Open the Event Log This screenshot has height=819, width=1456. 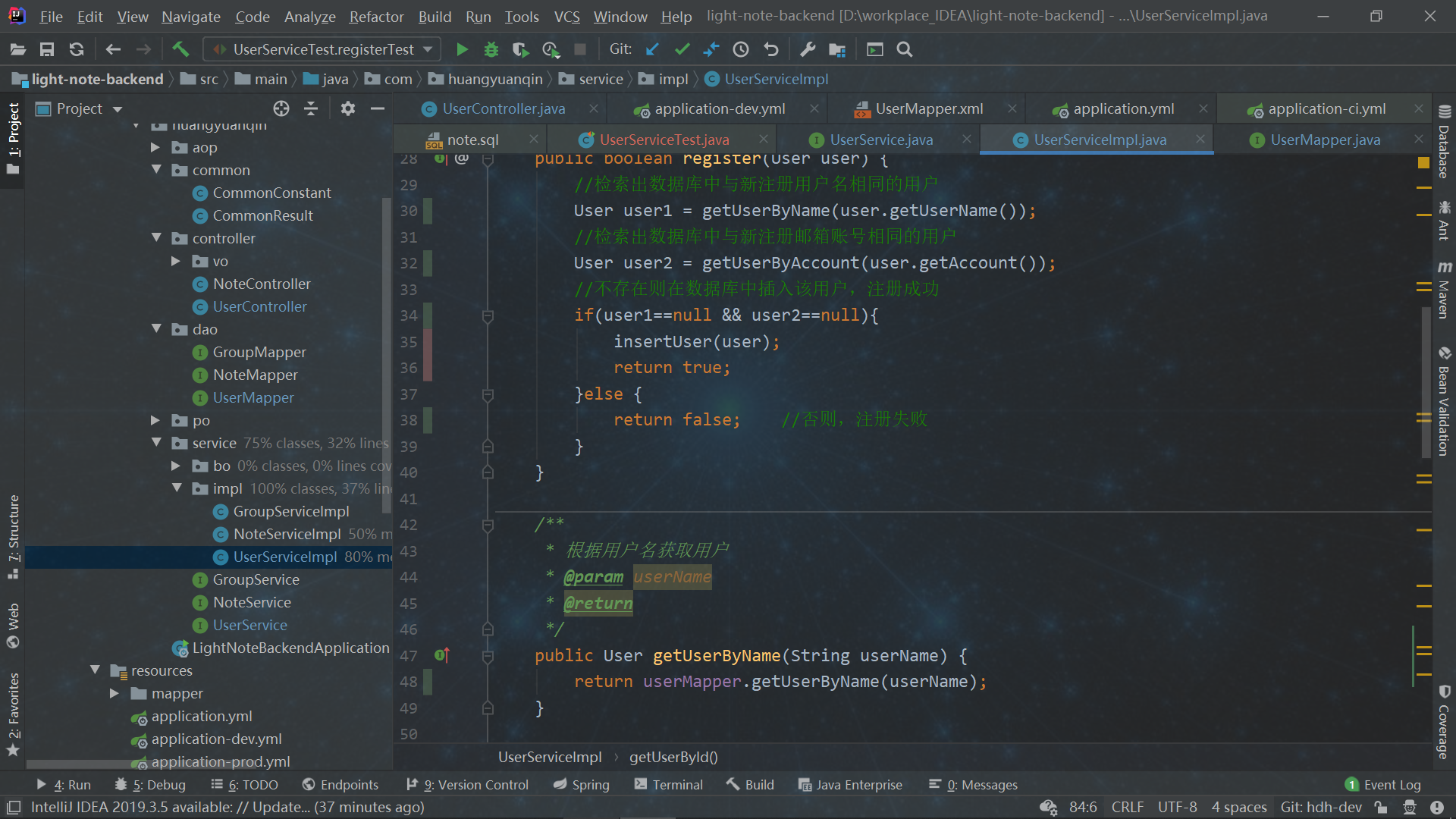(1382, 785)
